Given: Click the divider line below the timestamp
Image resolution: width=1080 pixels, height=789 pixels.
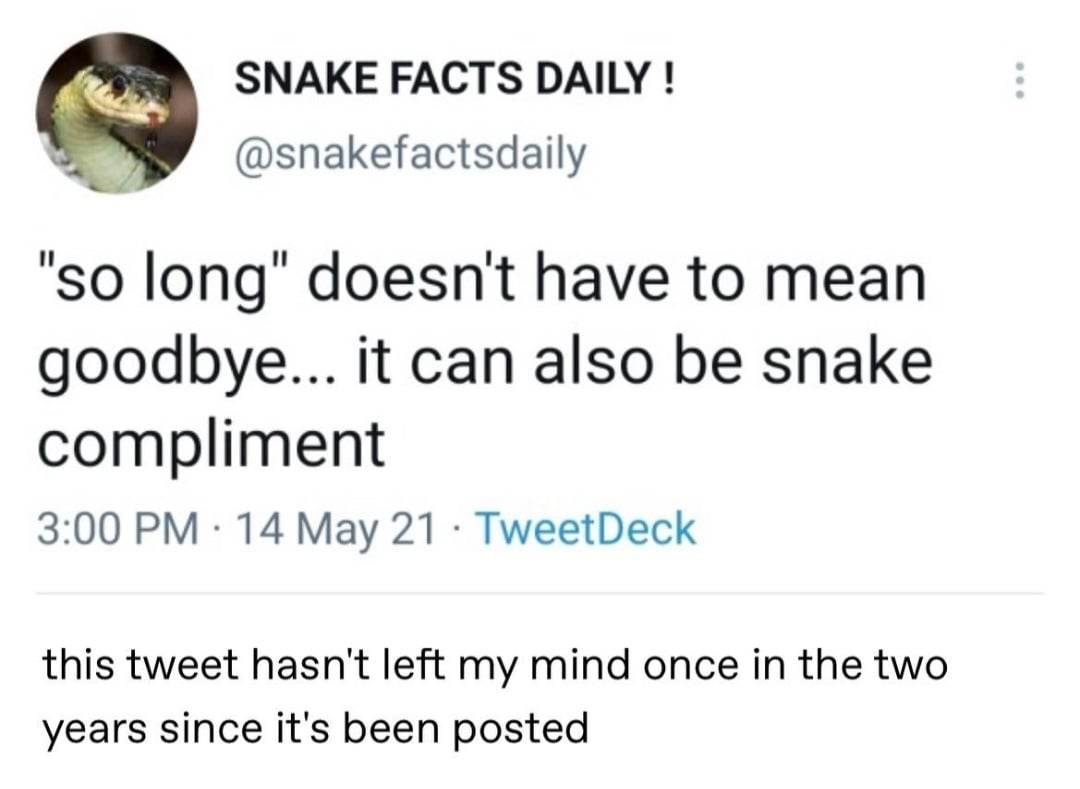Looking at the screenshot, I should [540, 592].
